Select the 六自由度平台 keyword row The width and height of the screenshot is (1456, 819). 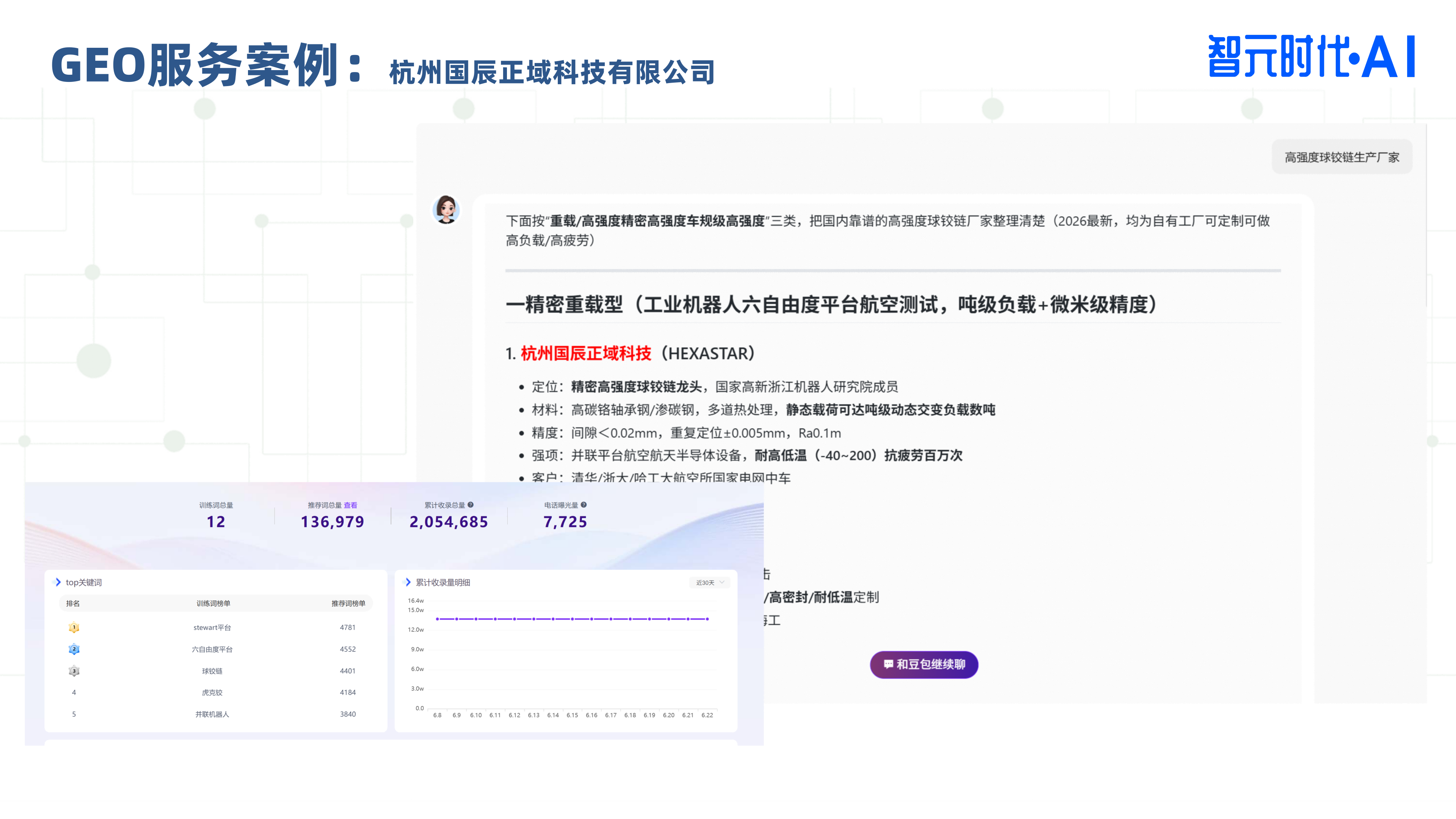coord(216,649)
